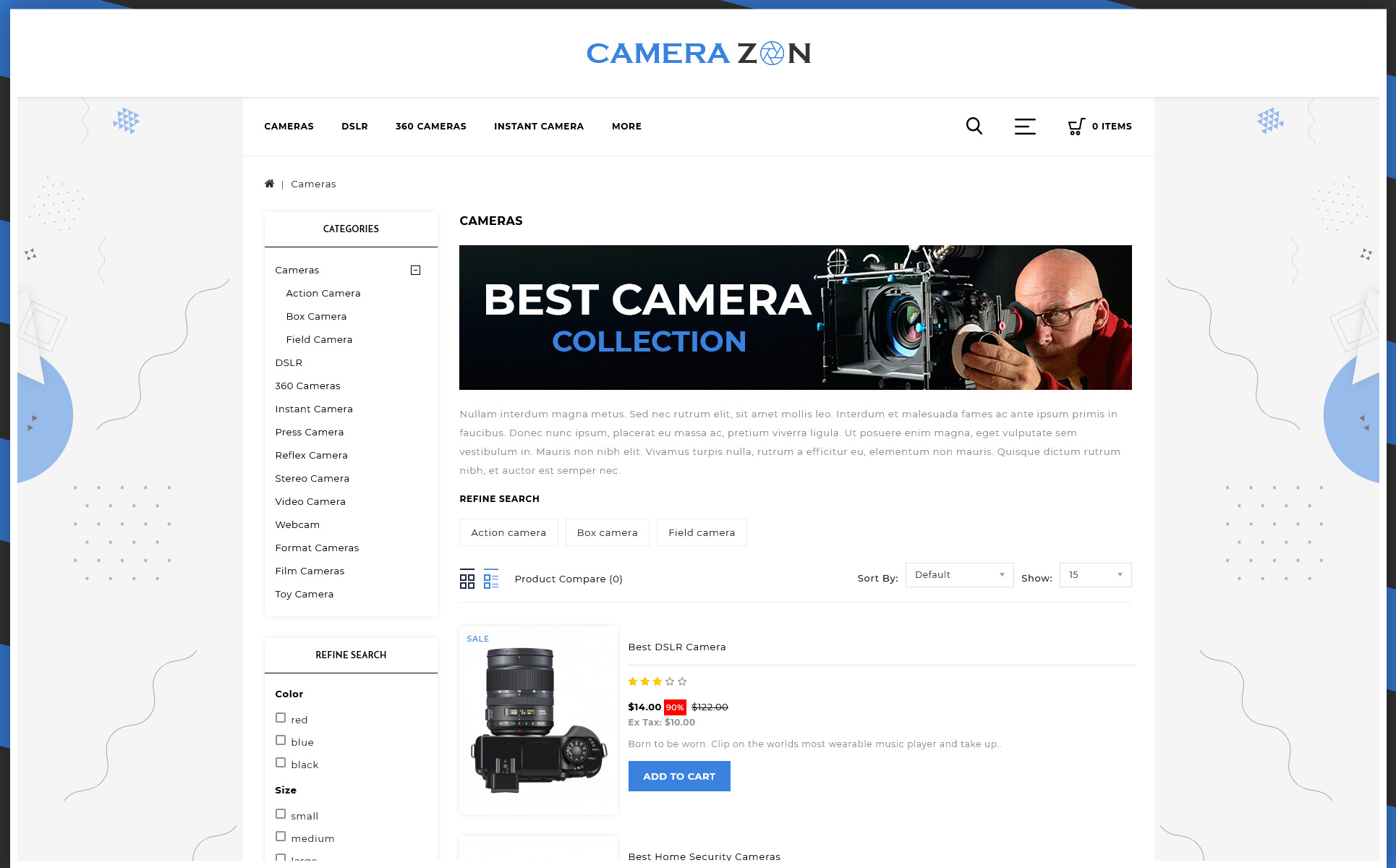This screenshot has width=1396, height=868.
Task: Click the 90% discount badge
Action: pos(675,707)
